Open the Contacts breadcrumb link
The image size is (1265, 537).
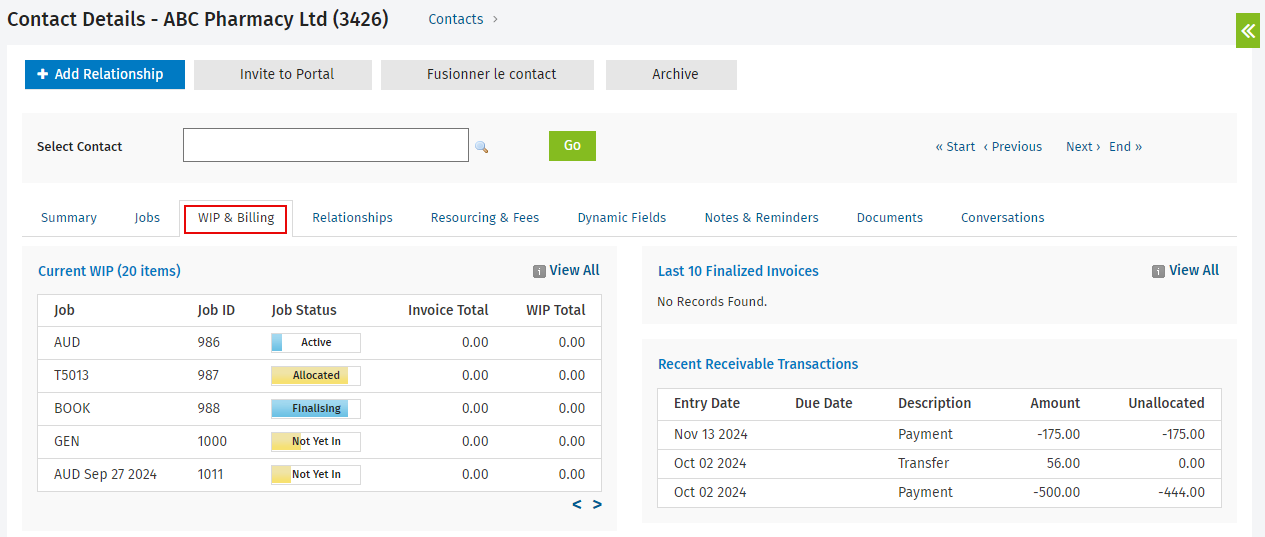tap(456, 19)
